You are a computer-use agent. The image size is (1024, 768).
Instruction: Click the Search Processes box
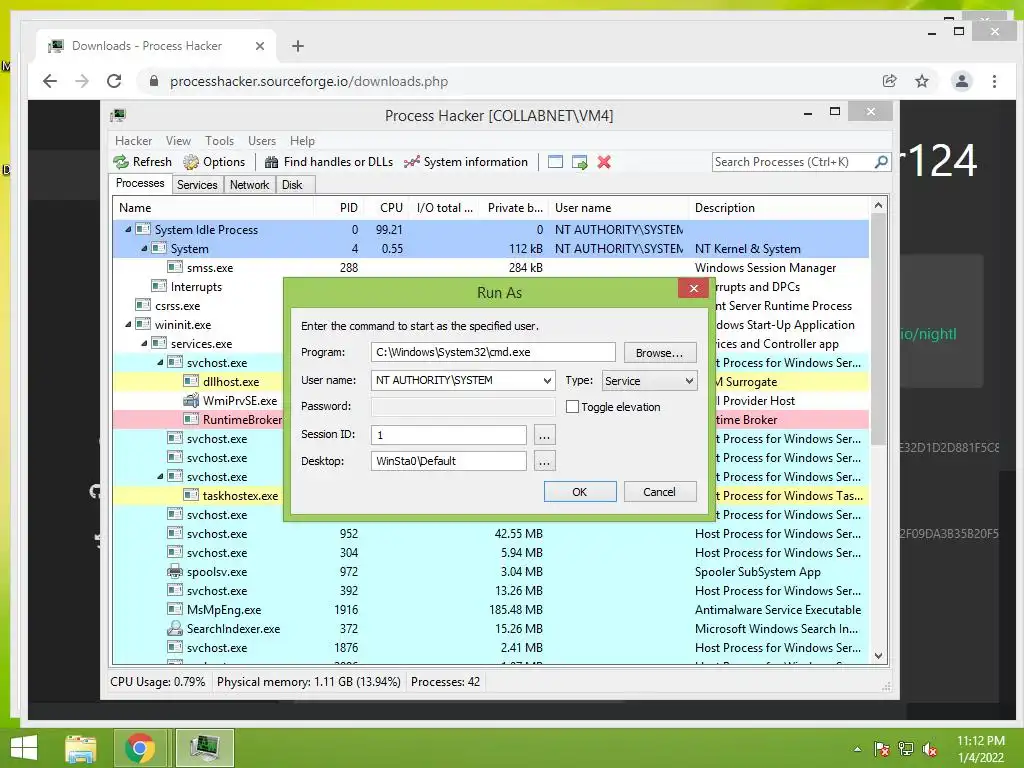click(792, 161)
